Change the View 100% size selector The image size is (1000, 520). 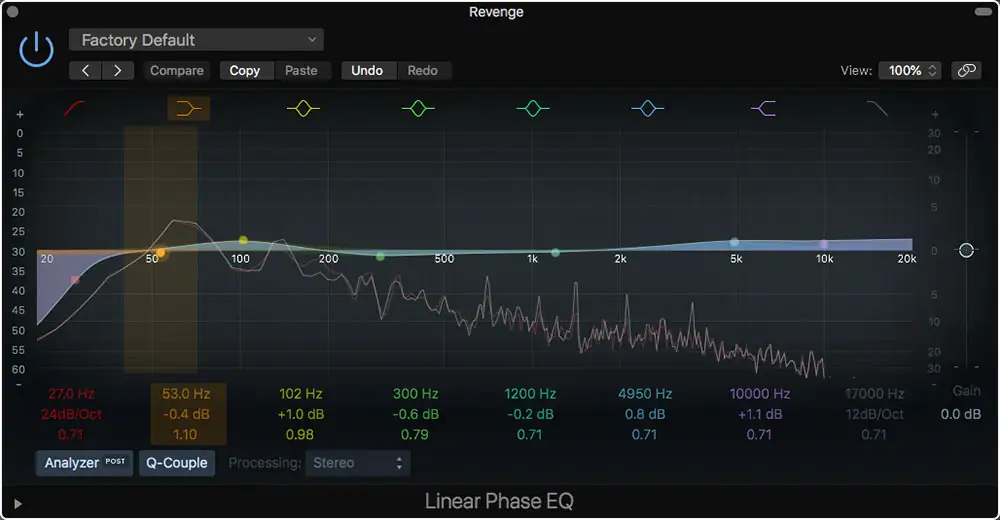pos(909,71)
